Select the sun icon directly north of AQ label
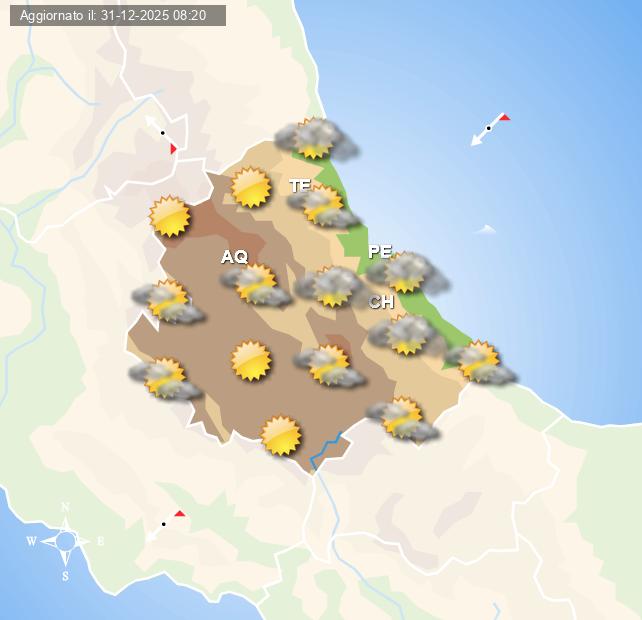The width and height of the screenshot is (642, 620). point(251,187)
